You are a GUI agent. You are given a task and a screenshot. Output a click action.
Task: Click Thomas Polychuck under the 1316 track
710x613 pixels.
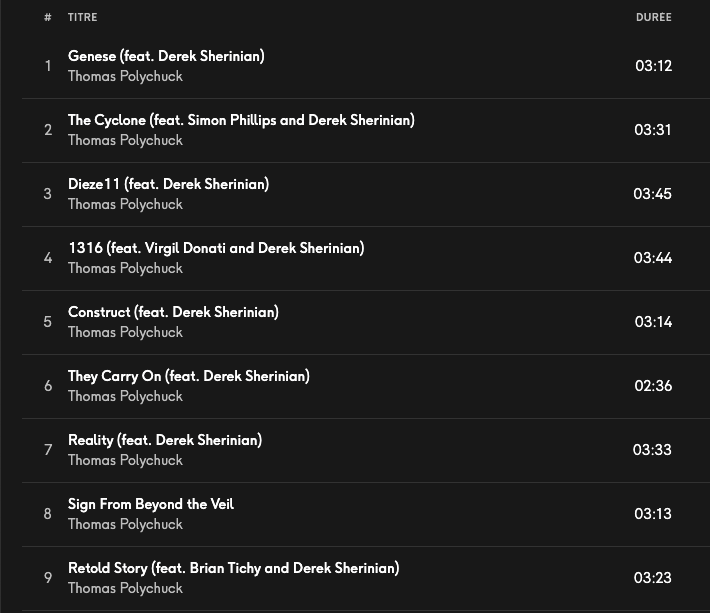pos(125,268)
